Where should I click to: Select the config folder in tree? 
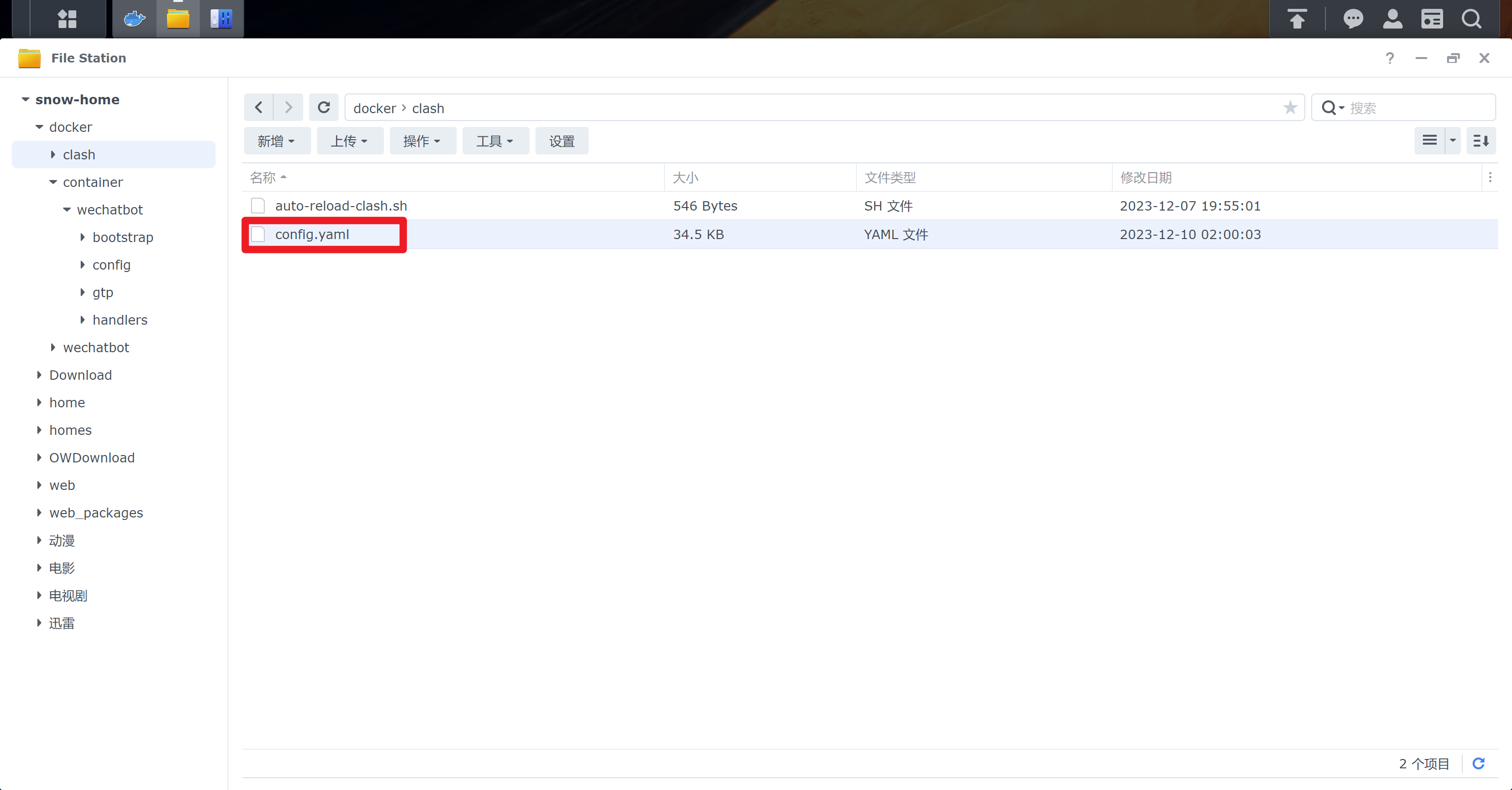[112, 265]
